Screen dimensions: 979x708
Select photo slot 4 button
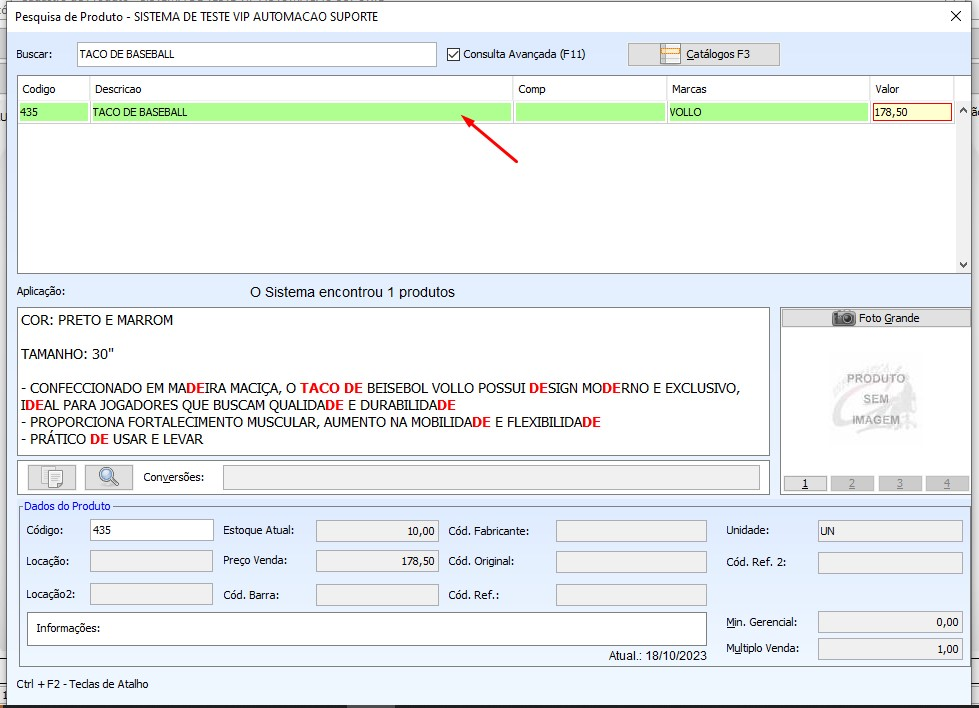[x=947, y=483]
